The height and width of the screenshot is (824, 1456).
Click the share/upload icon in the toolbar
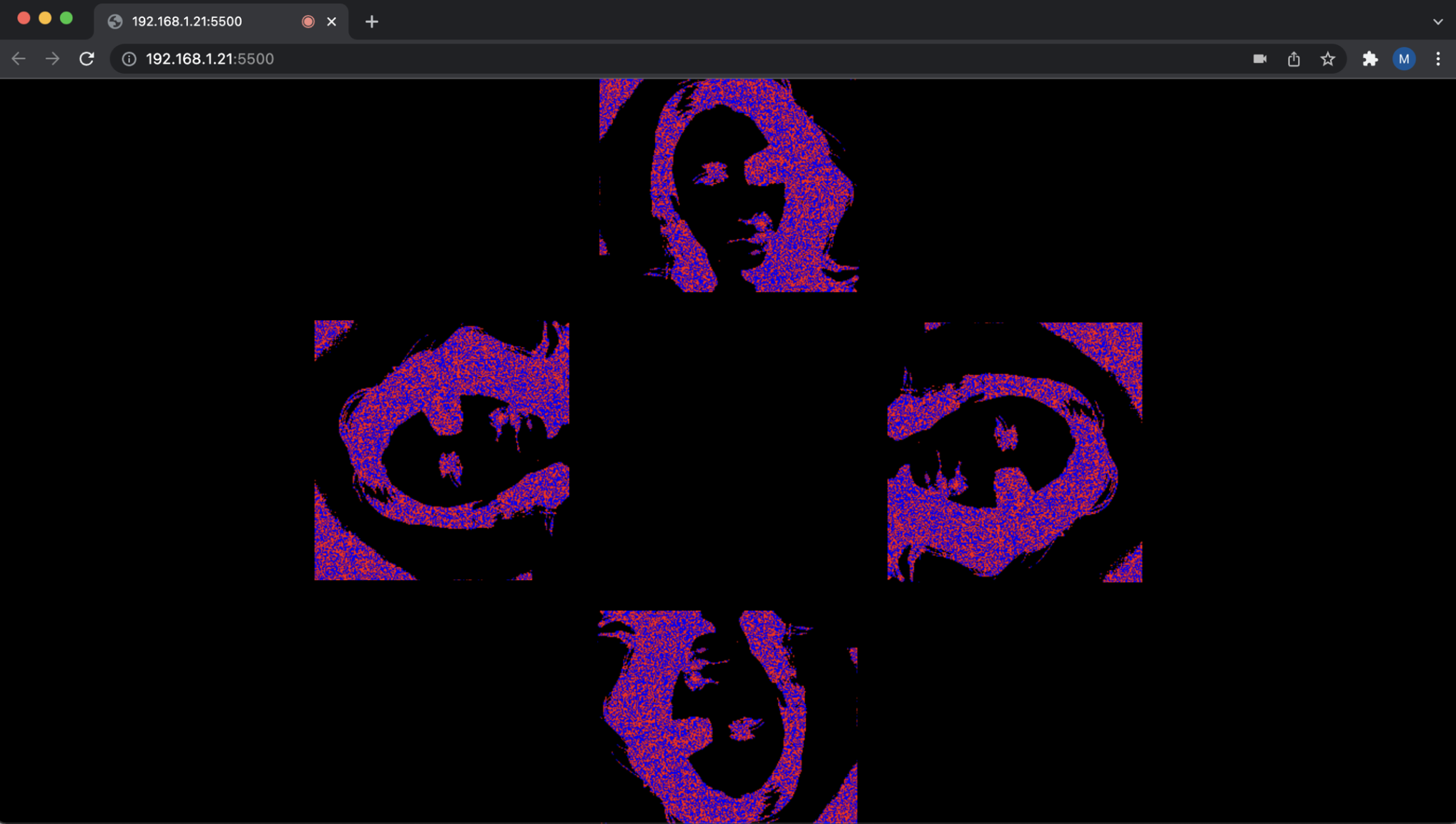tap(1293, 59)
